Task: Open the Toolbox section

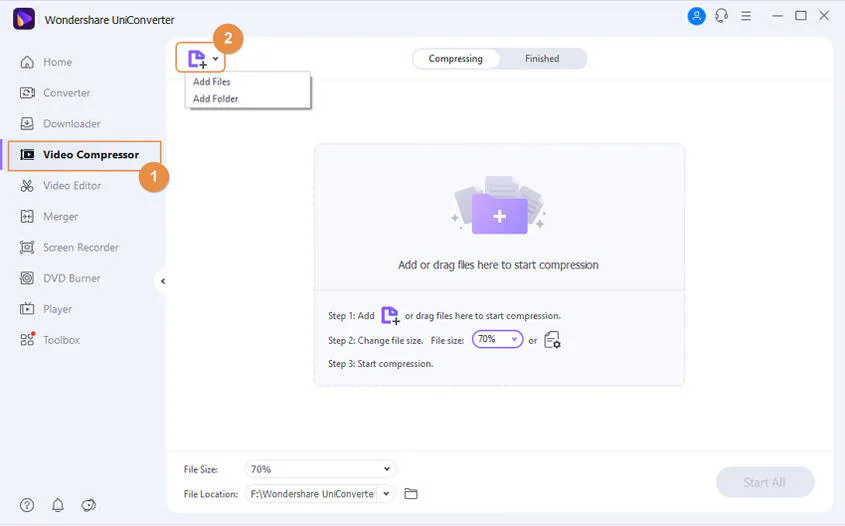Action: click(x=50, y=340)
